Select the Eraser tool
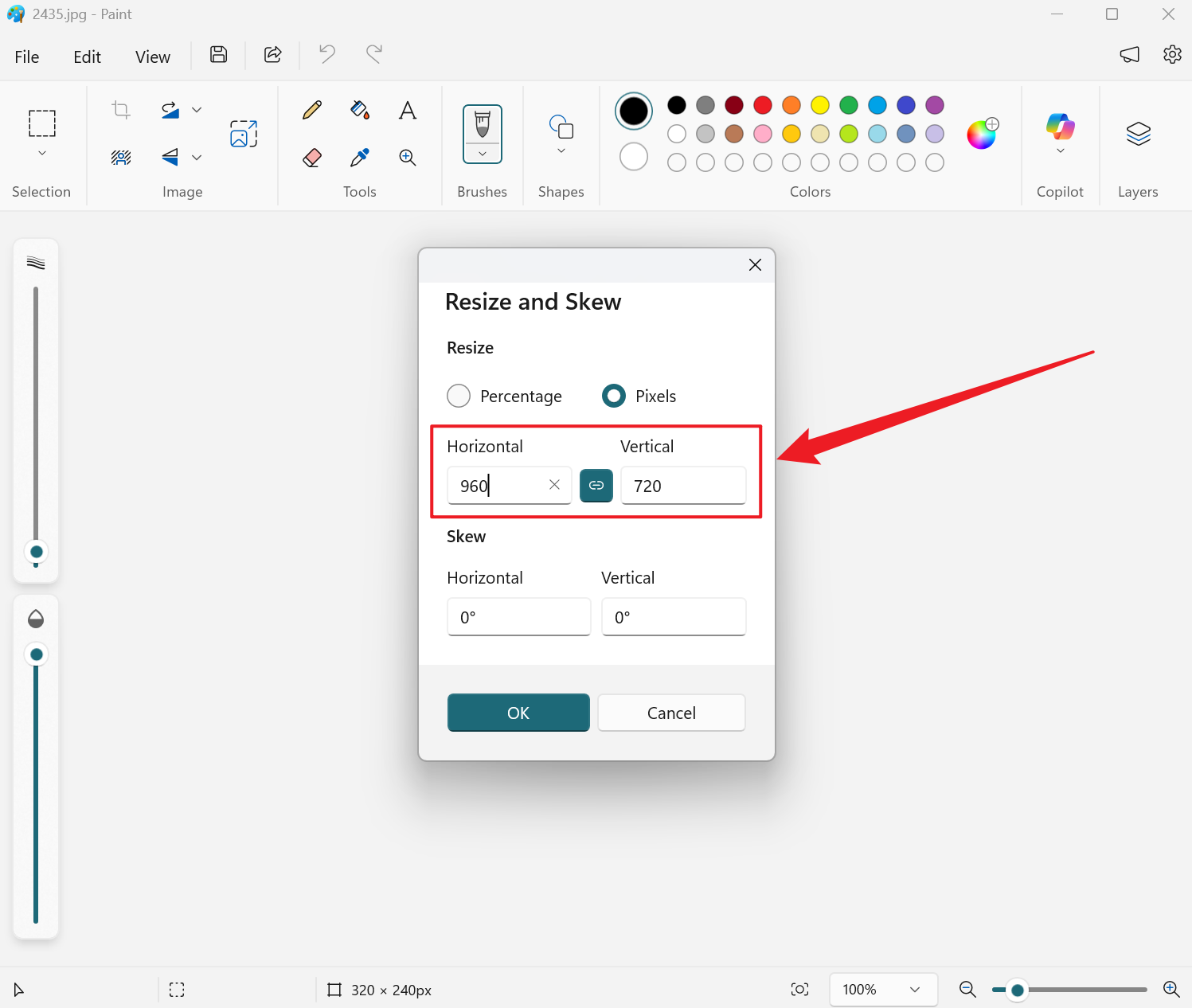Image resolution: width=1192 pixels, height=1008 pixels. pyautogui.click(x=312, y=158)
